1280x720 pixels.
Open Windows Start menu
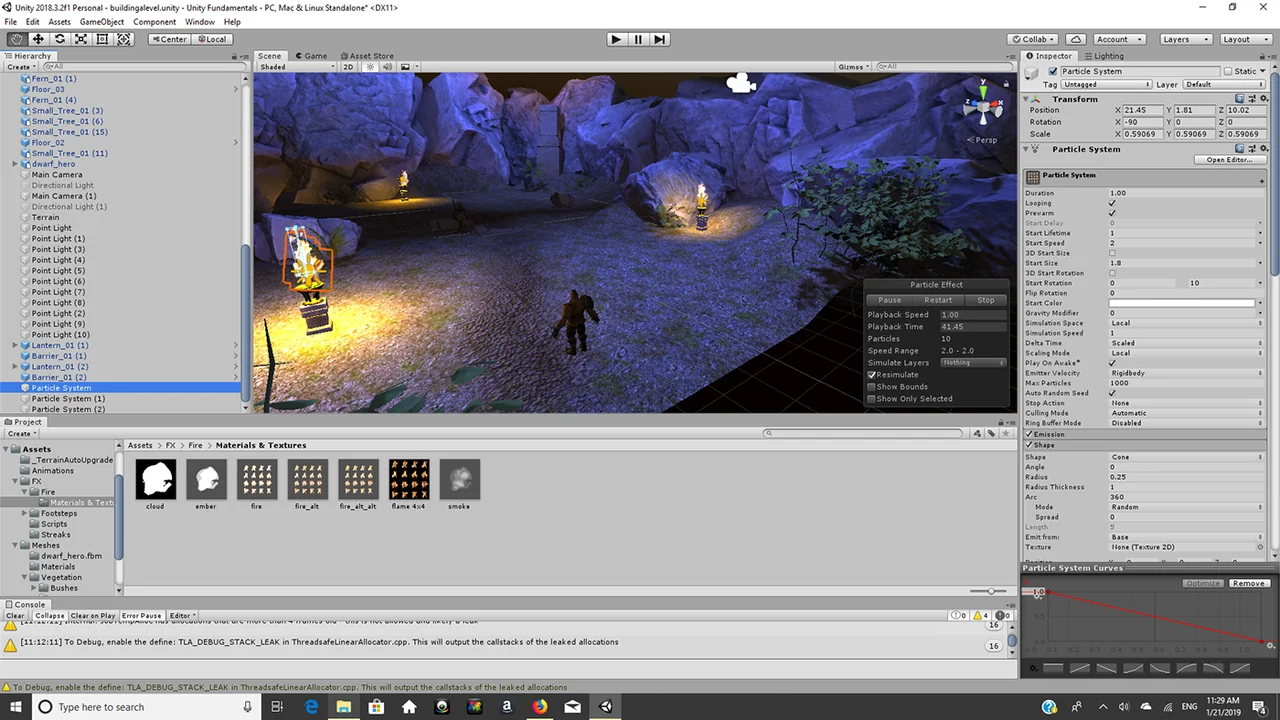coord(16,707)
